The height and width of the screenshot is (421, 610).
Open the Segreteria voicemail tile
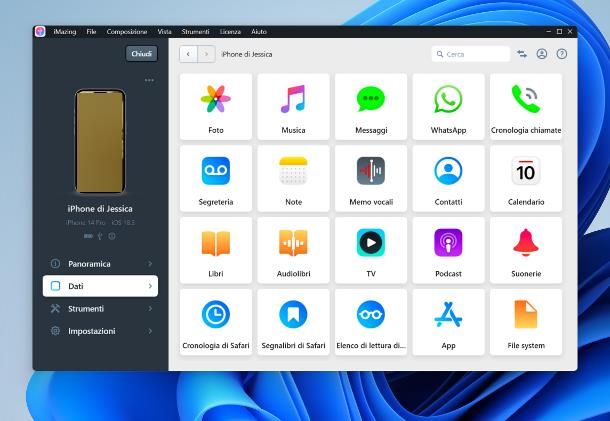coord(216,178)
